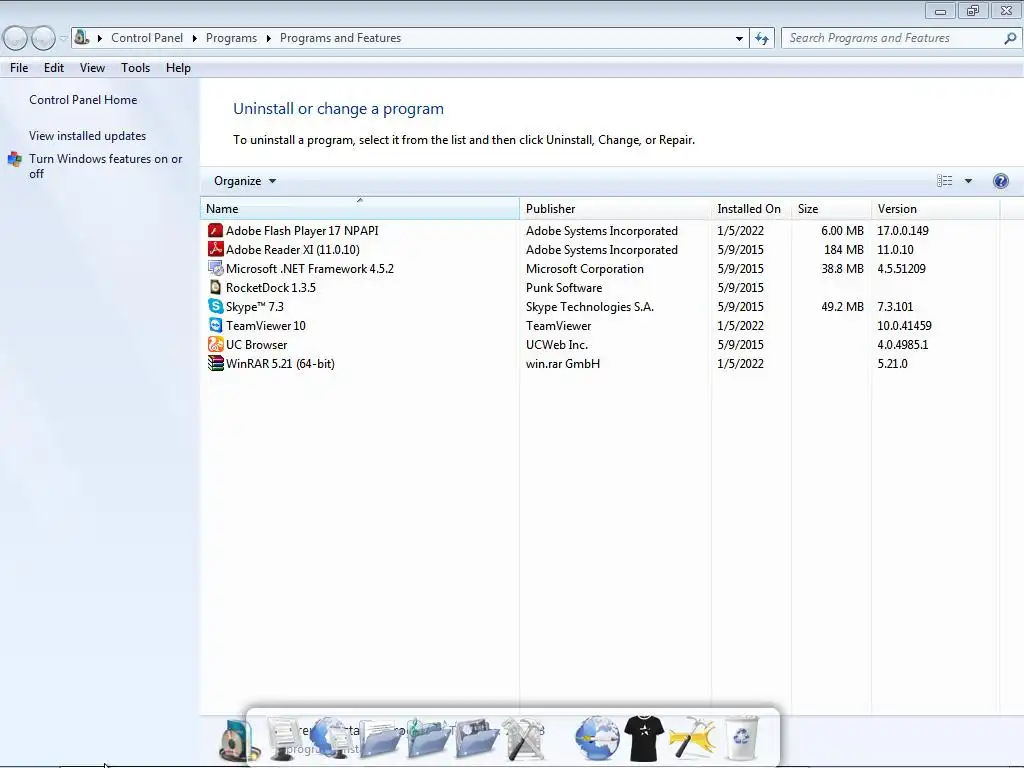This screenshot has height=768, width=1024.
Task: Click the search magnifier icon
Action: point(1010,39)
